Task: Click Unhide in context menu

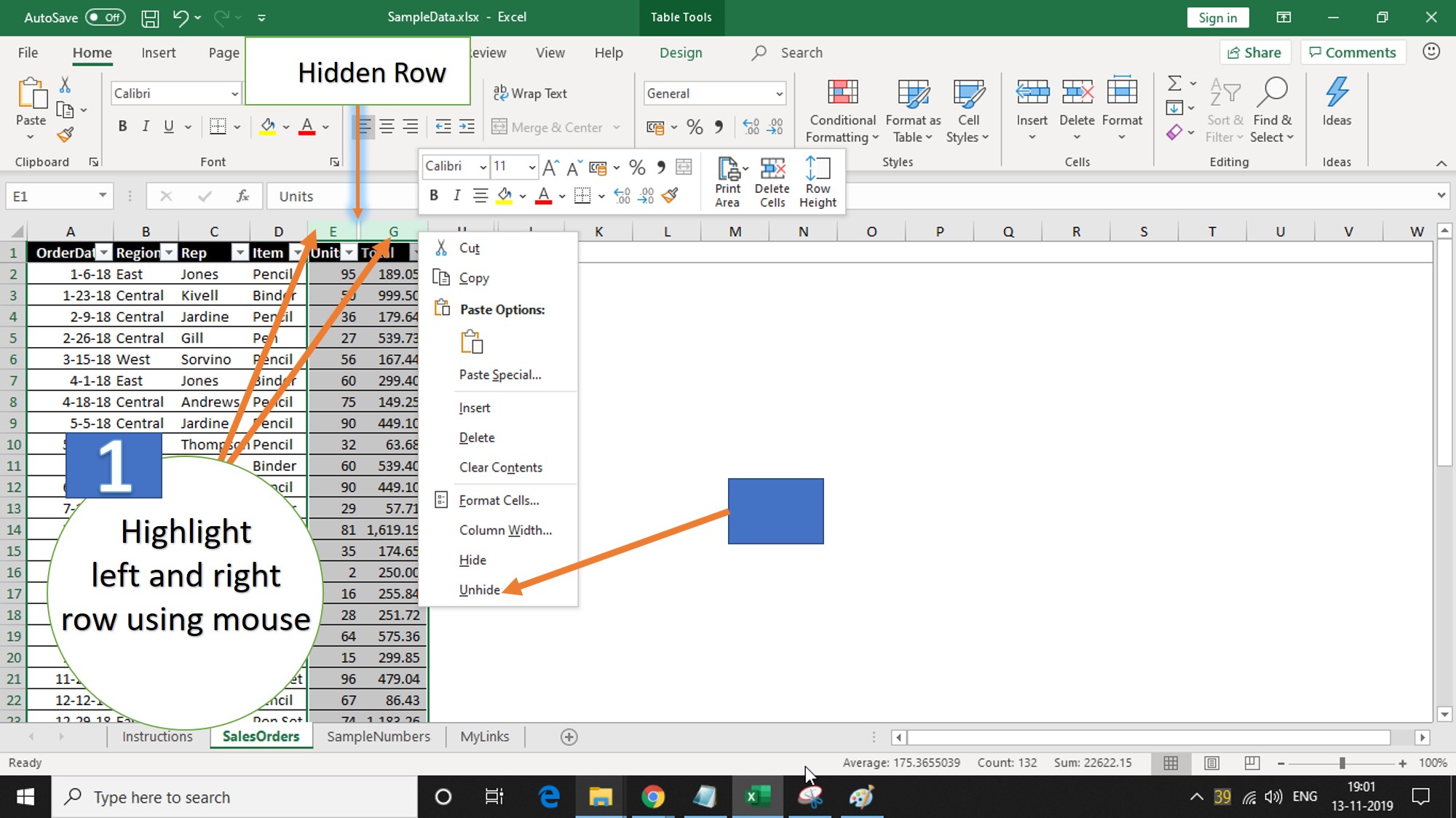Action: click(x=480, y=589)
